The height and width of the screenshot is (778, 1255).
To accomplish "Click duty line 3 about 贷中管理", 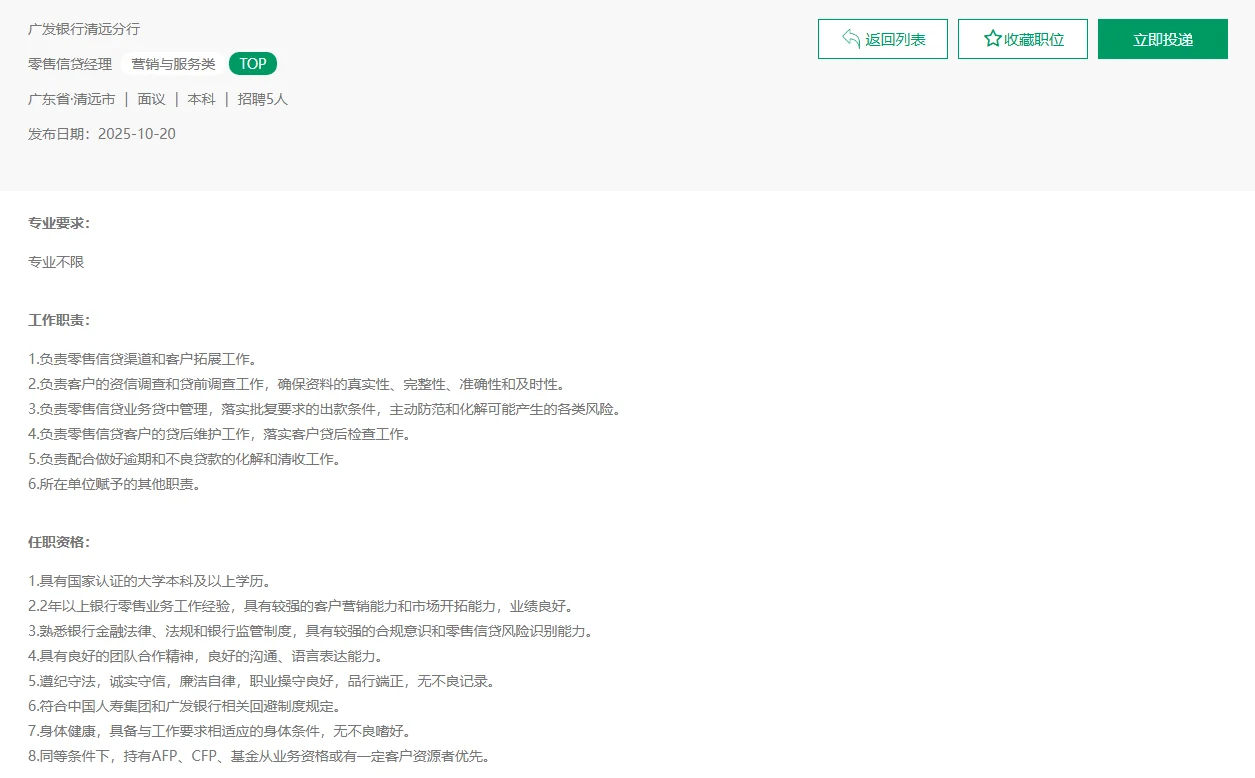I will coord(326,409).
